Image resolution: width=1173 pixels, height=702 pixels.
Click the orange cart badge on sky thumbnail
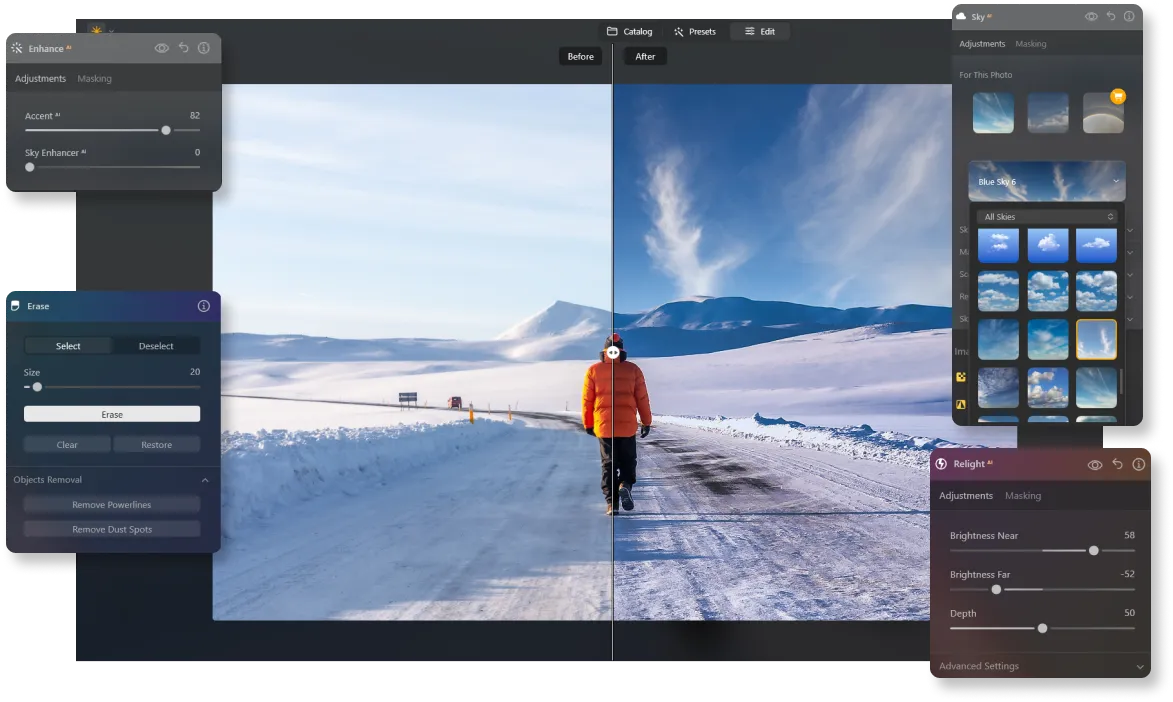[1118, 96]
